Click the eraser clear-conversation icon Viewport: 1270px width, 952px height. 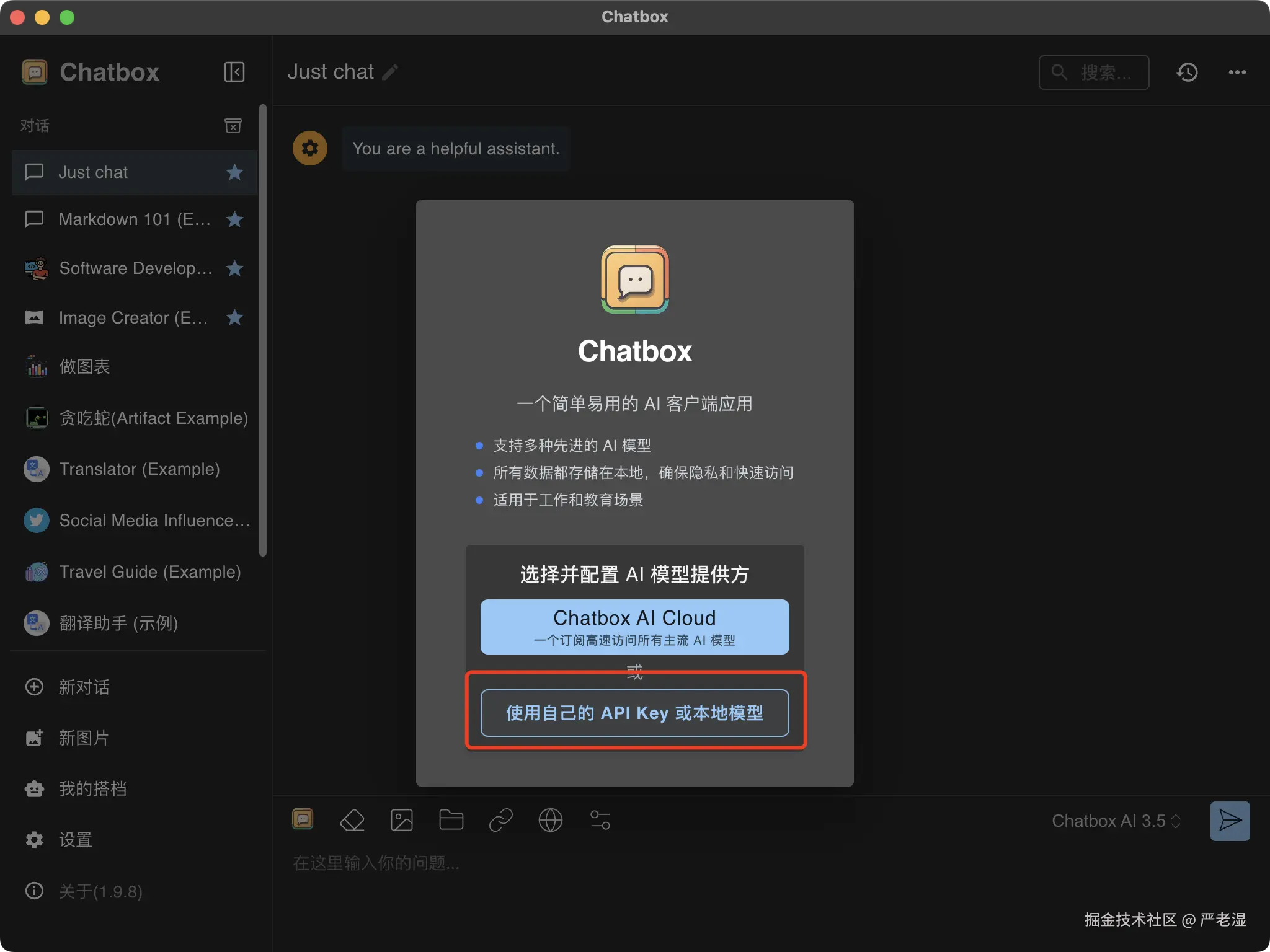pos(352,820)
